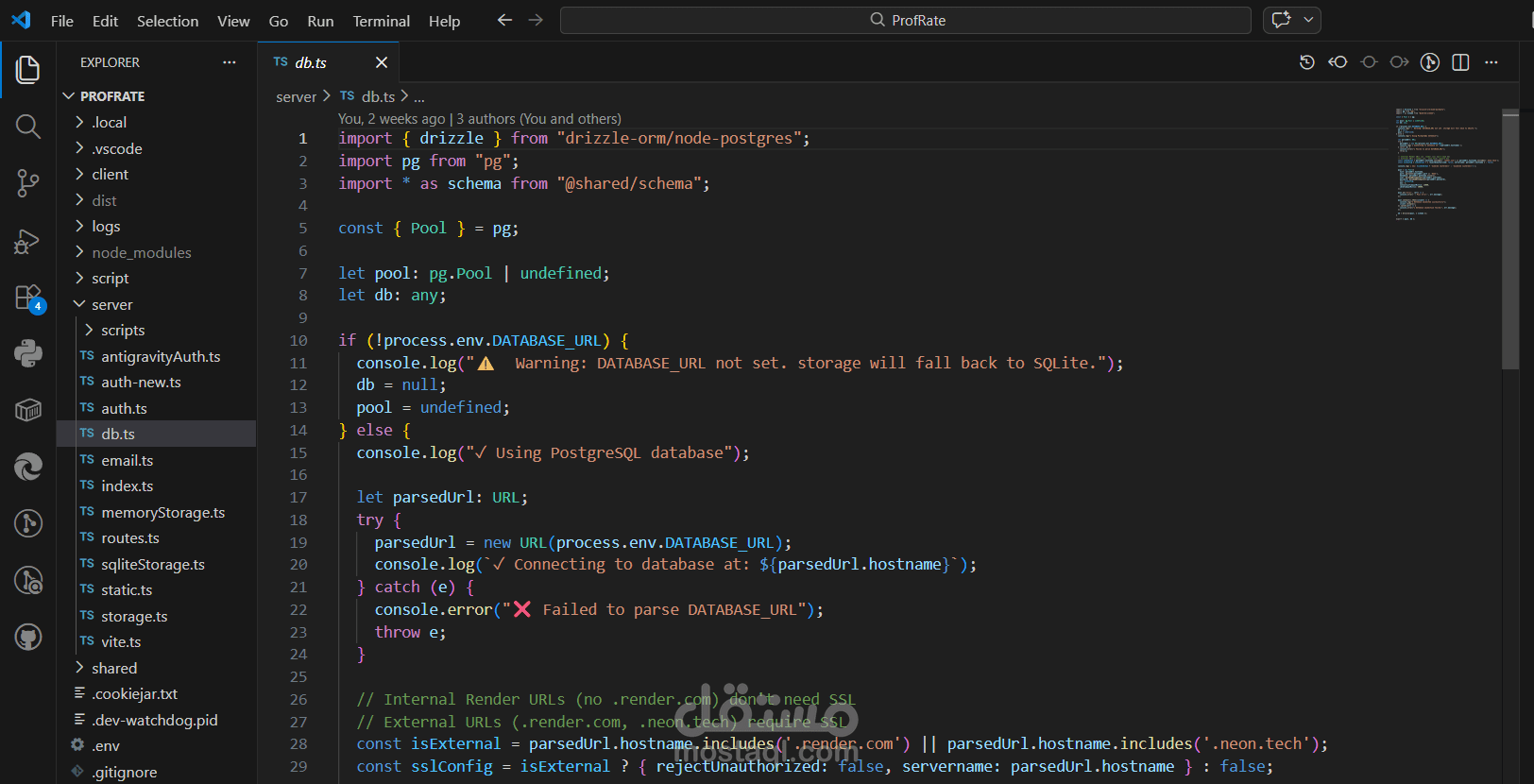The image size is (1534, 784).
Task: Open Explorer Views and More Actions ellipsis
Action: (x=230, y=62)
